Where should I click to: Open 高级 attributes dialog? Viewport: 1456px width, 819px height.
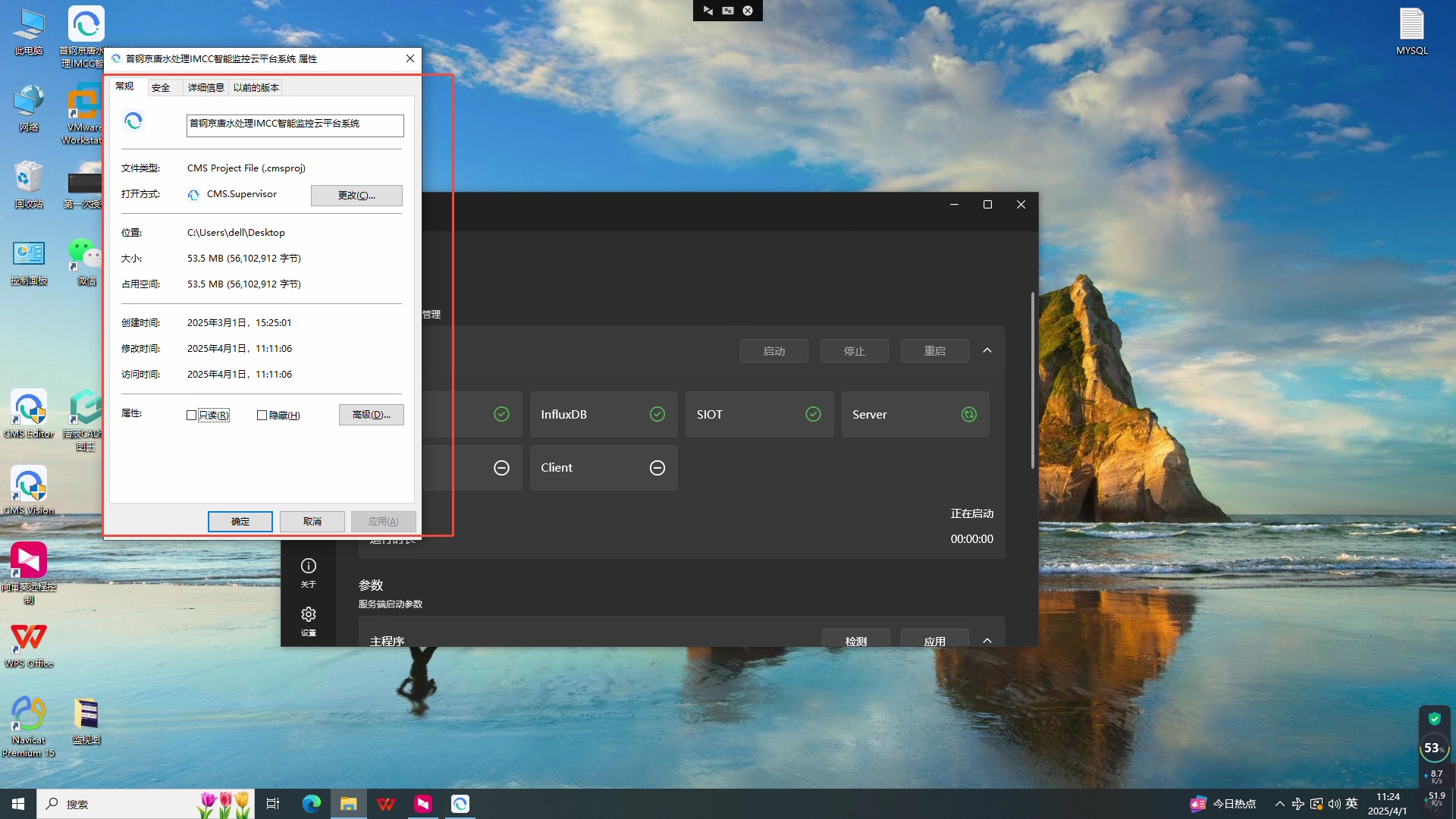372,415
